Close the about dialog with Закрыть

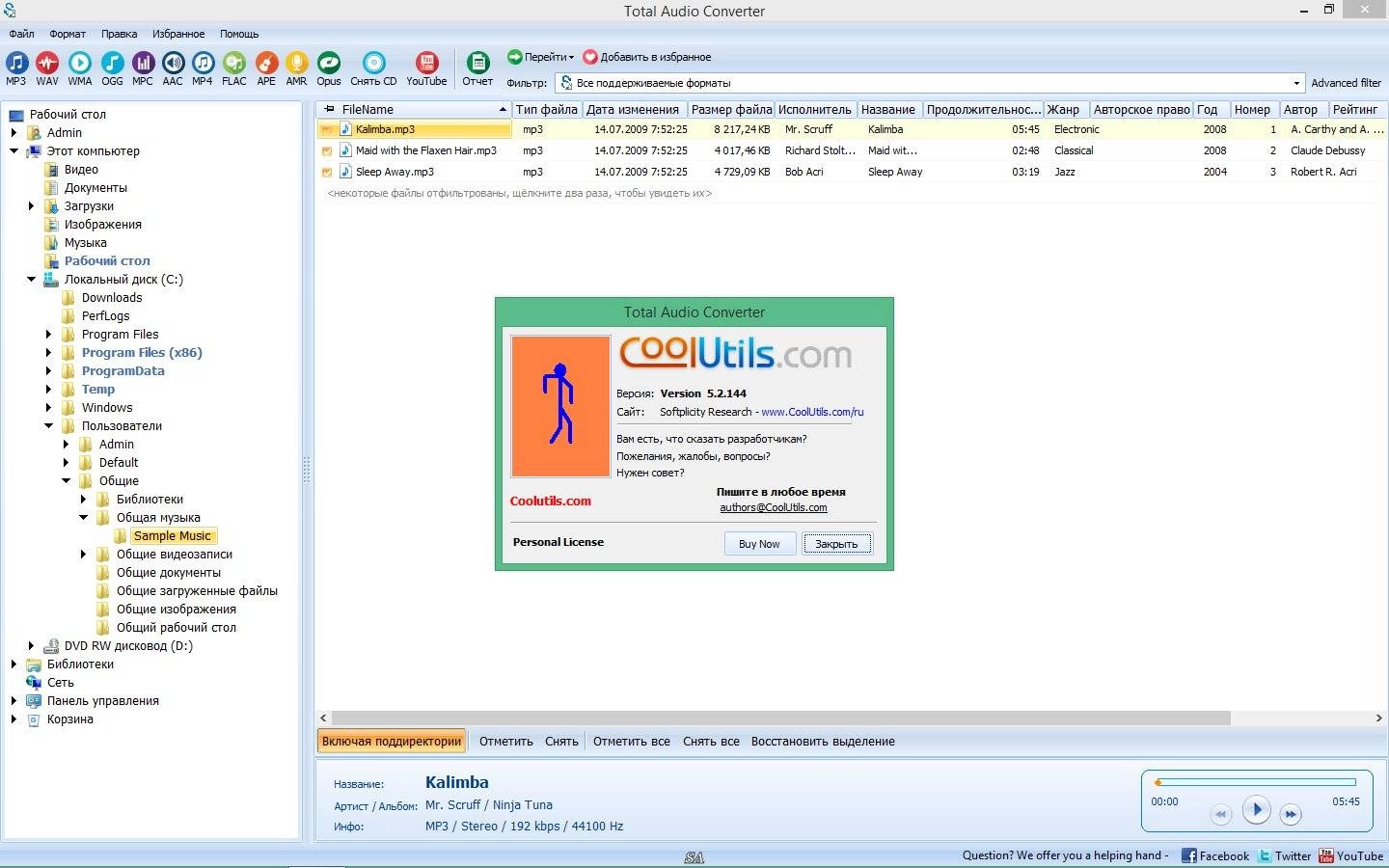tap(836, 544)
